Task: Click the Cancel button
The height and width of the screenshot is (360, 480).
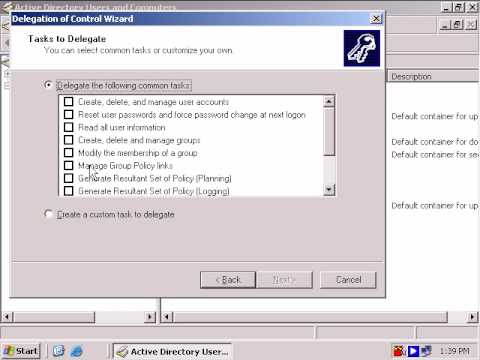Action: [348, 280]
